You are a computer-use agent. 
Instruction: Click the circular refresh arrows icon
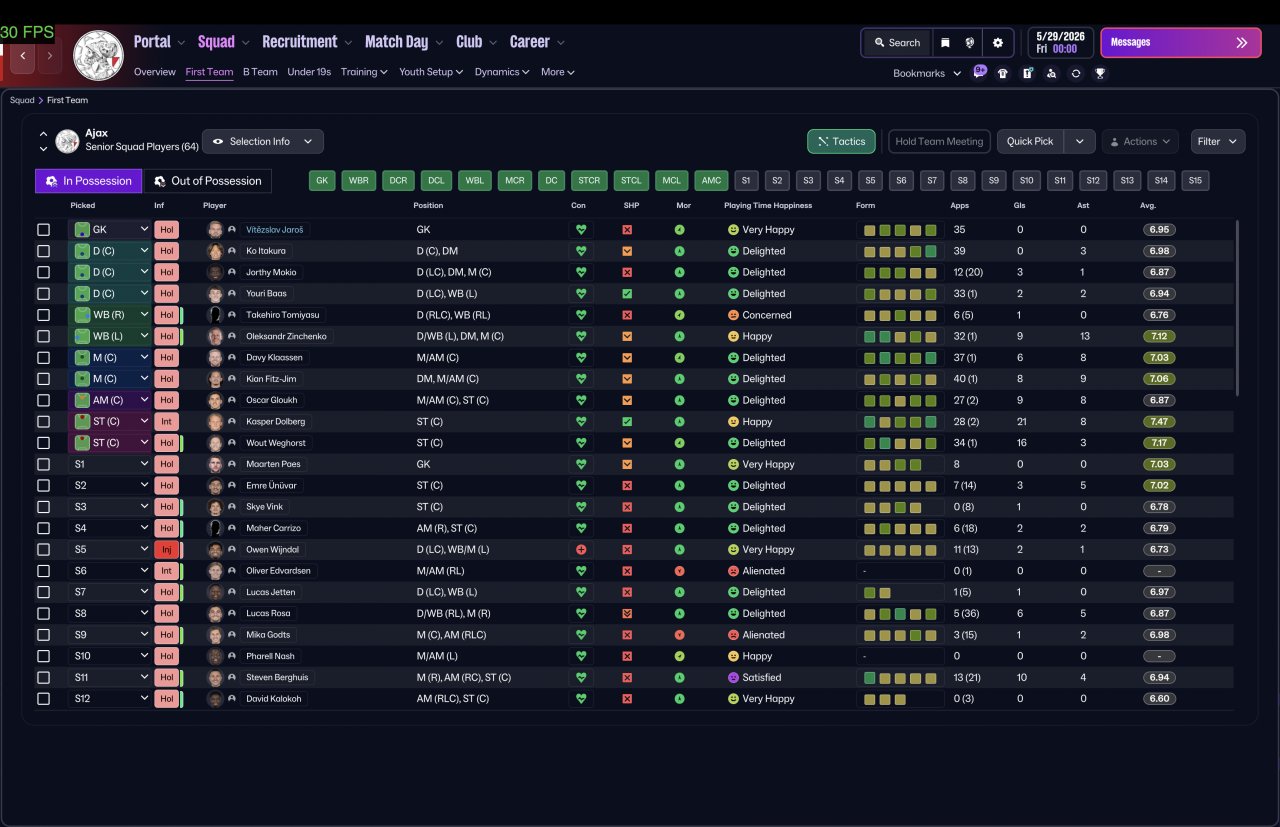1076,73
